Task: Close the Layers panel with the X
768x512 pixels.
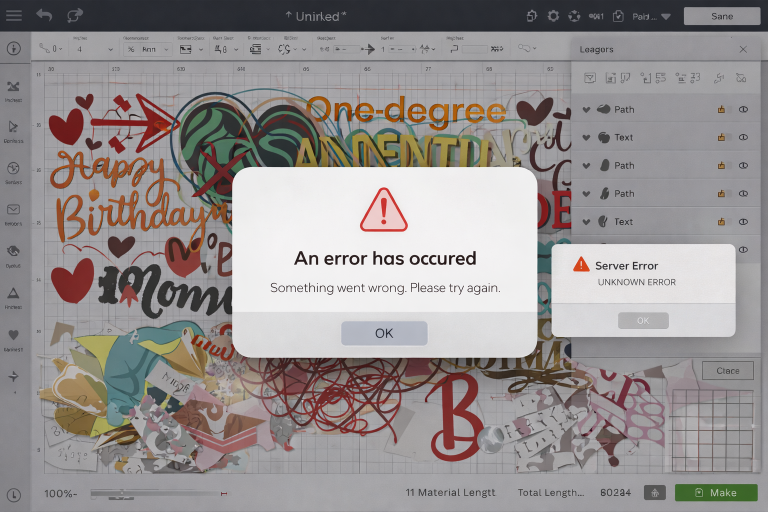Action: click(743, 49)
